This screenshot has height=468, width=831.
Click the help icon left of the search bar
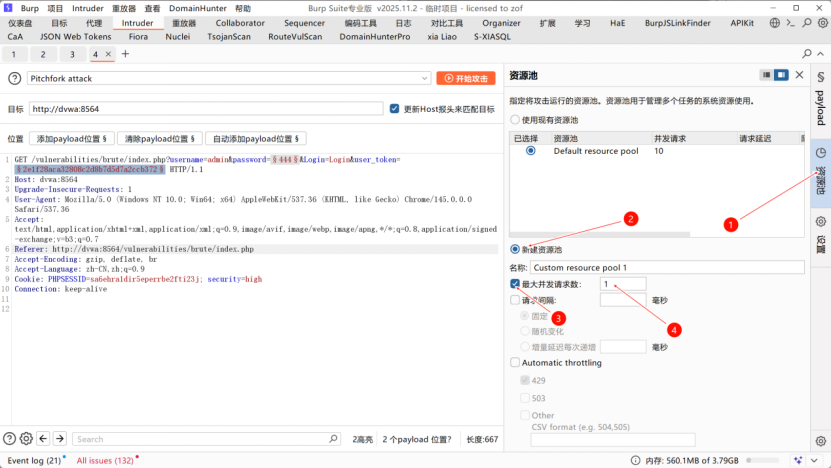pyautogui.click(x=10, y=439)
